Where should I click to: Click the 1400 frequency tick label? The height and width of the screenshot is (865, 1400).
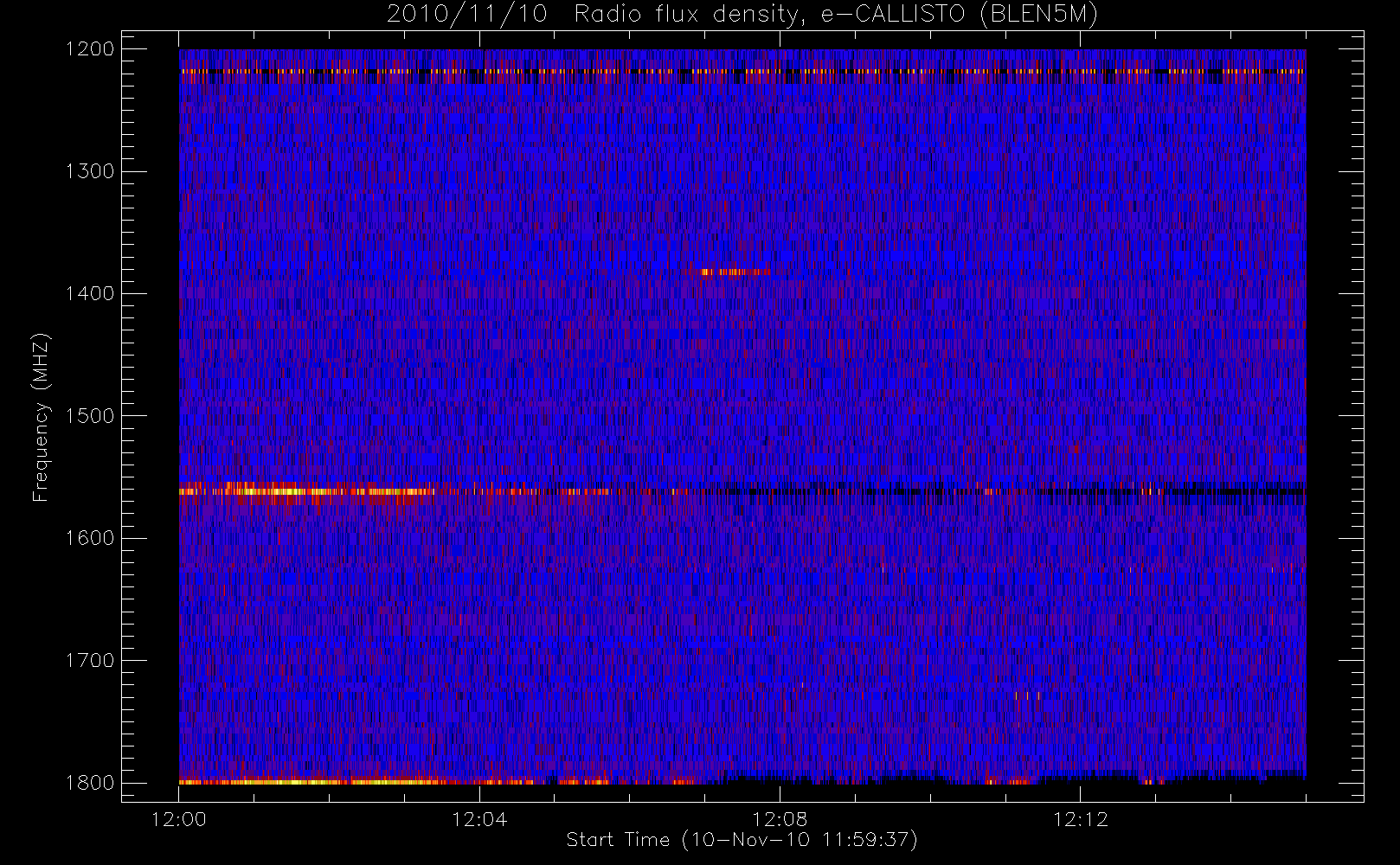90,294
